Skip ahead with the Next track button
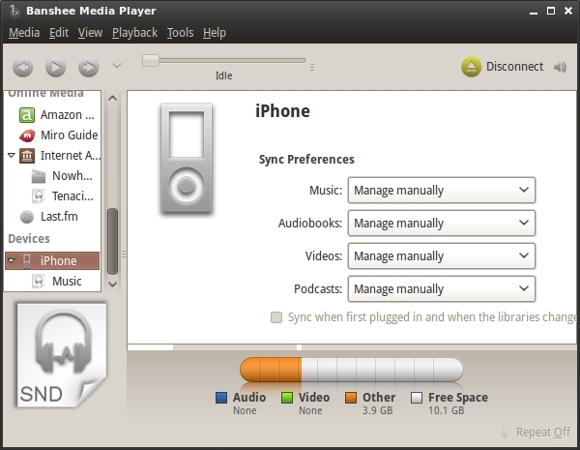 pos(88,67)
